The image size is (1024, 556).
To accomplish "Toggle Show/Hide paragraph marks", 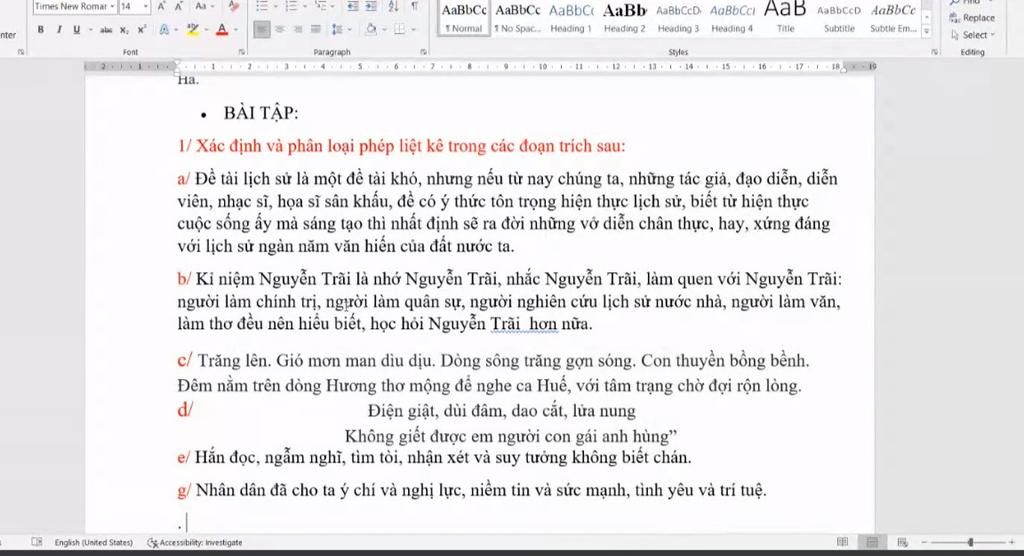I will click(x=414, y=7).
